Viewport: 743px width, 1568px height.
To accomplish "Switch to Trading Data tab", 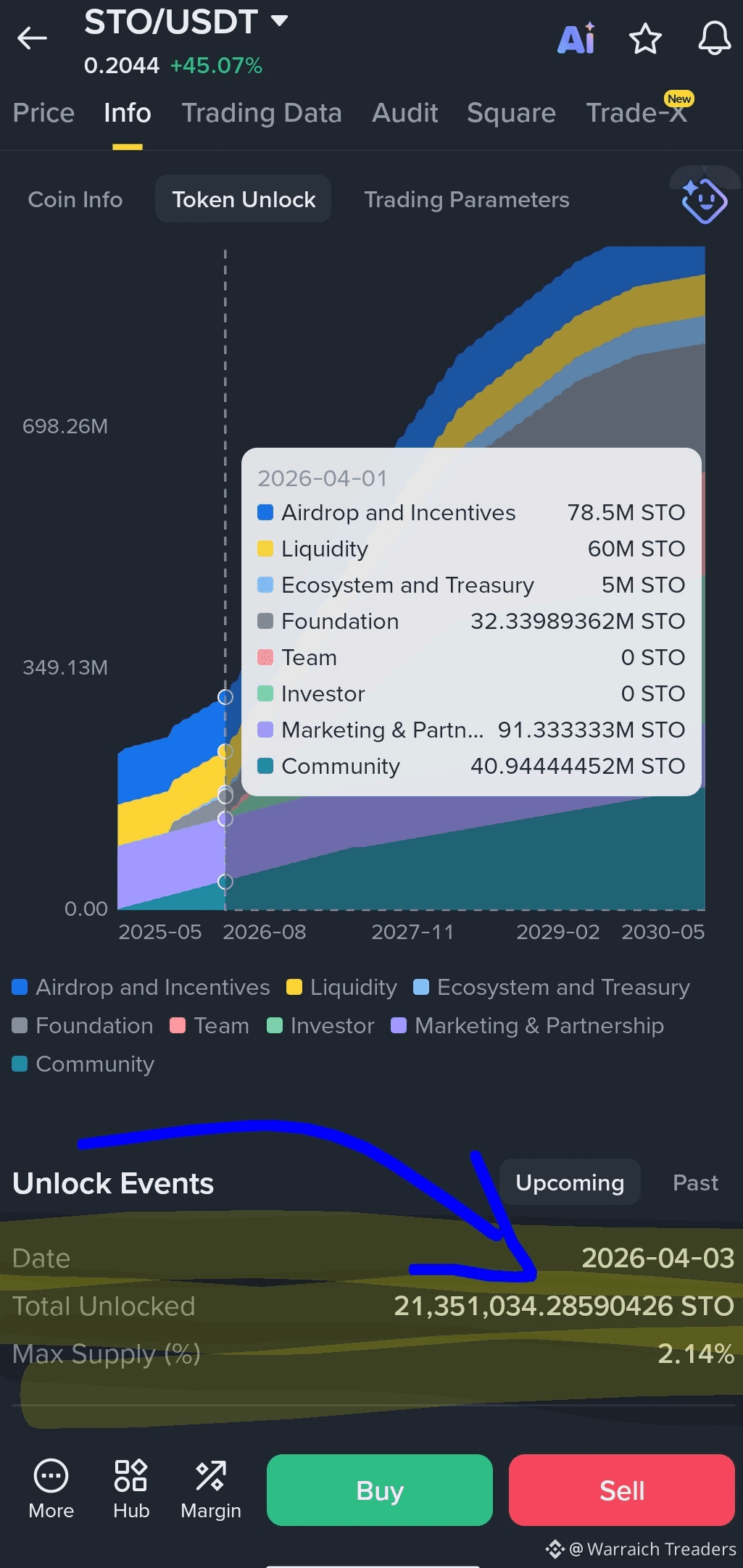I will coord(262,113).
